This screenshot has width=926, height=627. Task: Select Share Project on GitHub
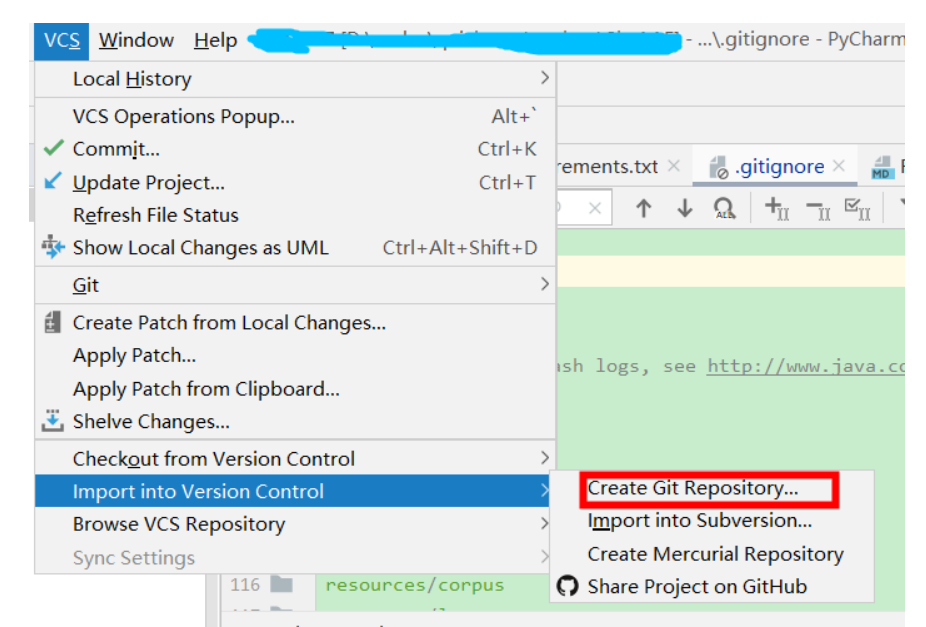(x=711, y=587)
